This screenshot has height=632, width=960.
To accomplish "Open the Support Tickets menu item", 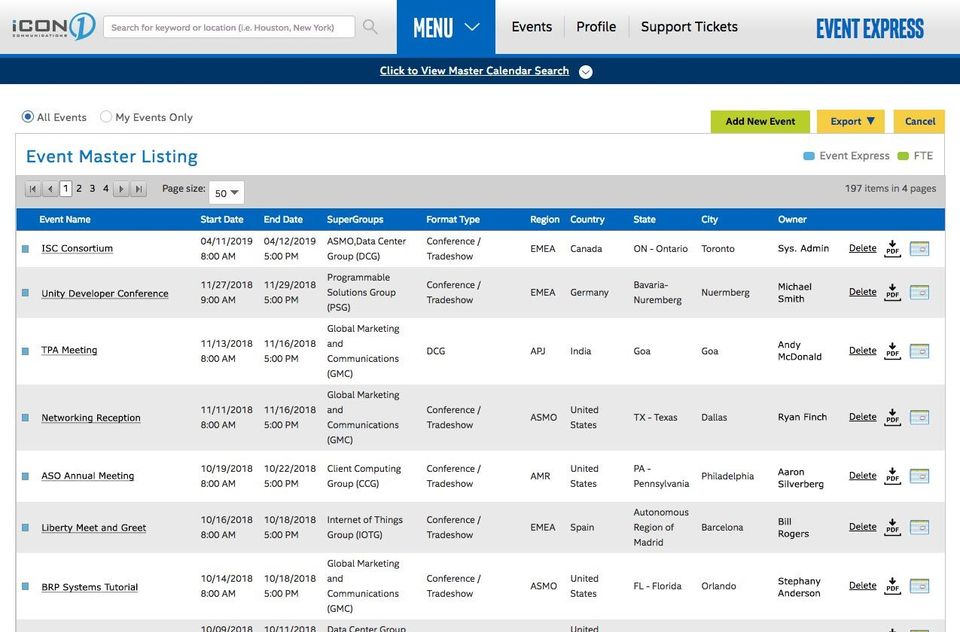I will pyautogui.click(x=689, y=27).
